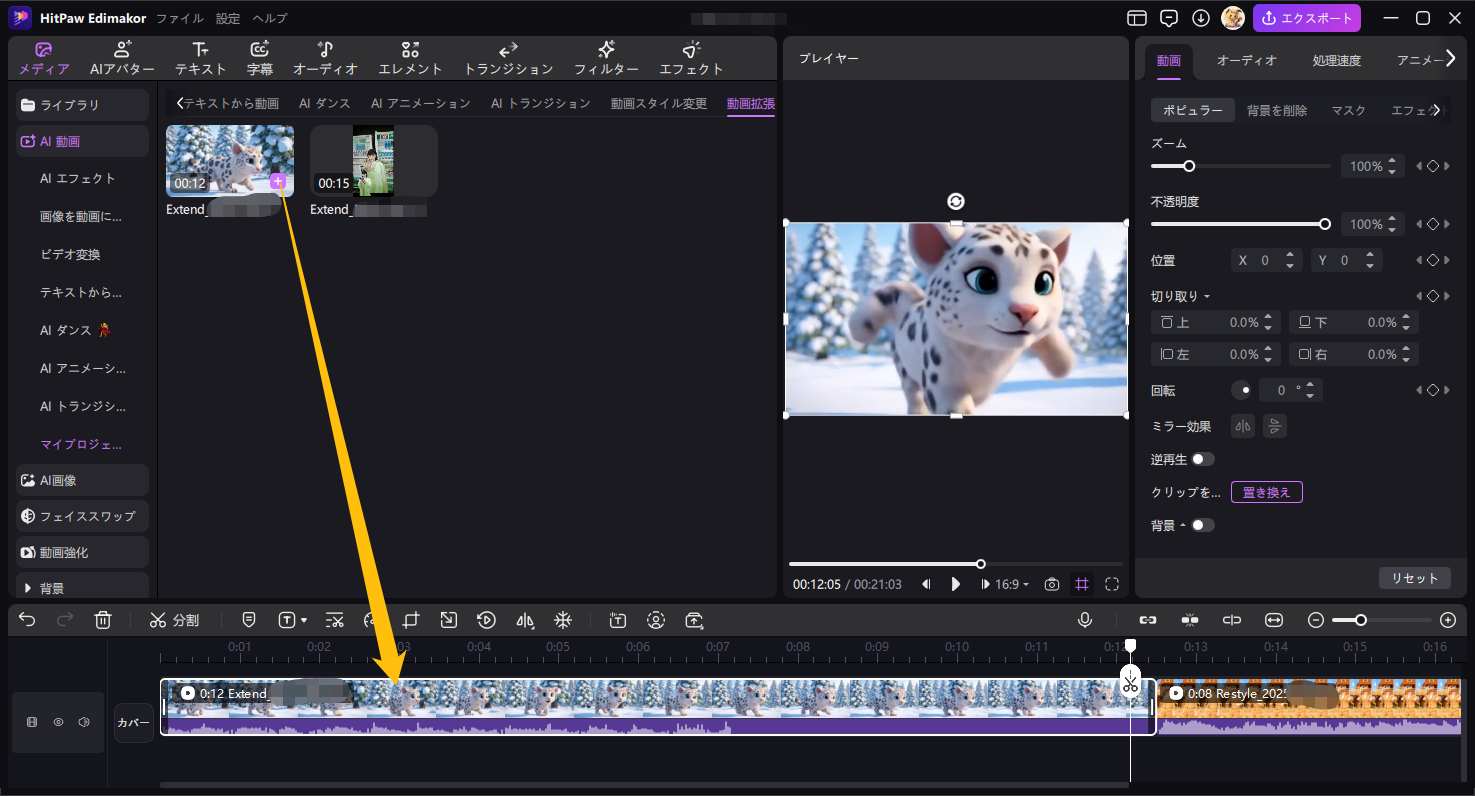Select the 00:15 Extend video thumbnail
The image size is (1475, 796).
(373, 161)
